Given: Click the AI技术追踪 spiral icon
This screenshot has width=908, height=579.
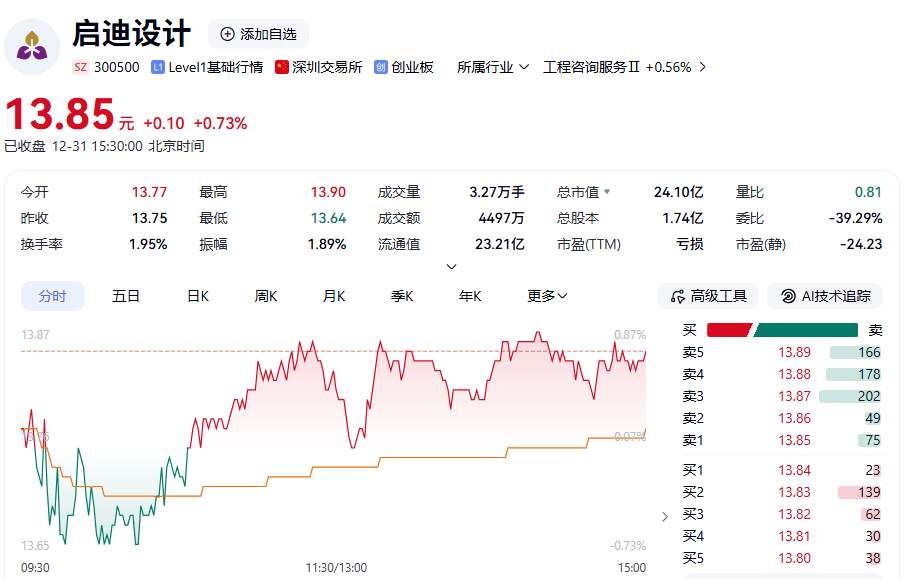Looking at the screenshot, I should click(789, 296).
